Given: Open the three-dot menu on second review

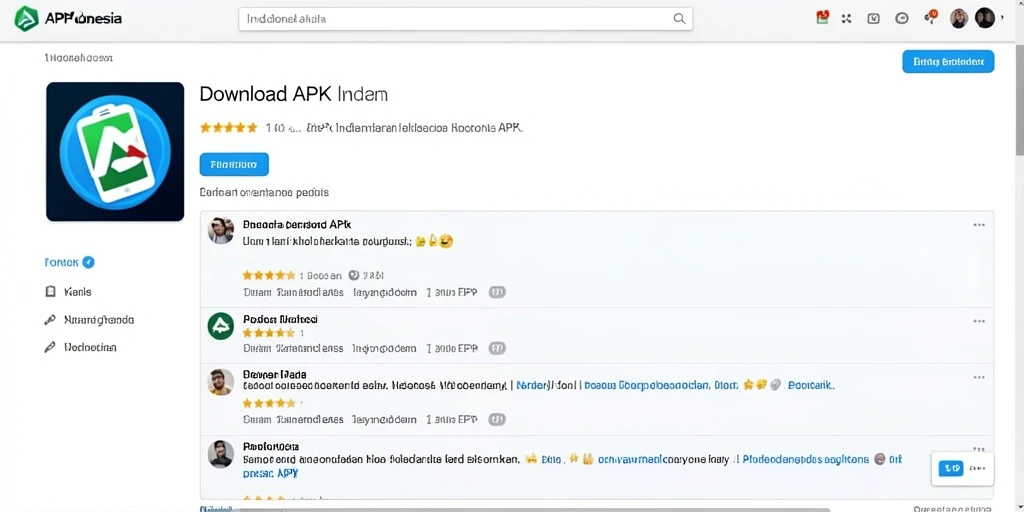Looking at the screenshot, I should pos(979,321).
